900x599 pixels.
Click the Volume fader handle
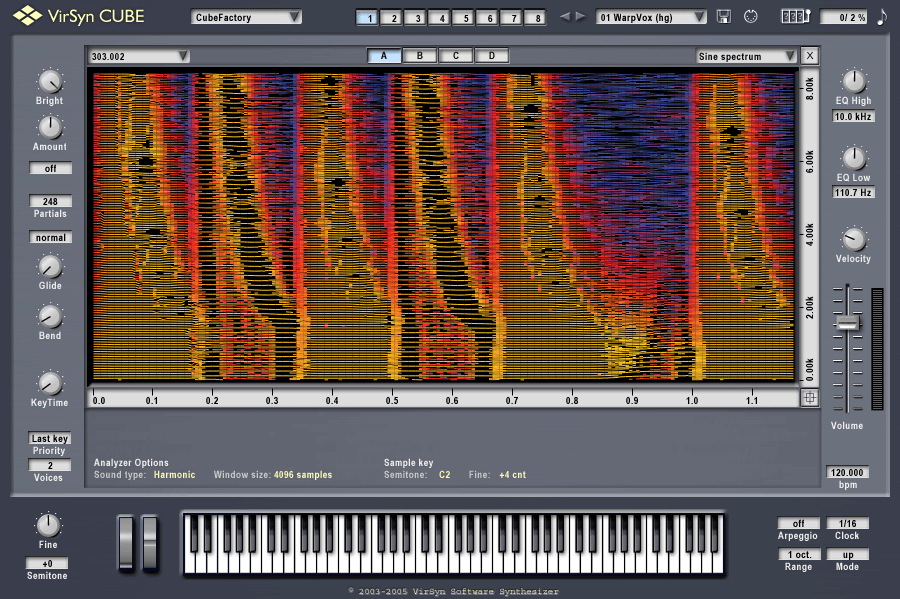pos(847,322)
